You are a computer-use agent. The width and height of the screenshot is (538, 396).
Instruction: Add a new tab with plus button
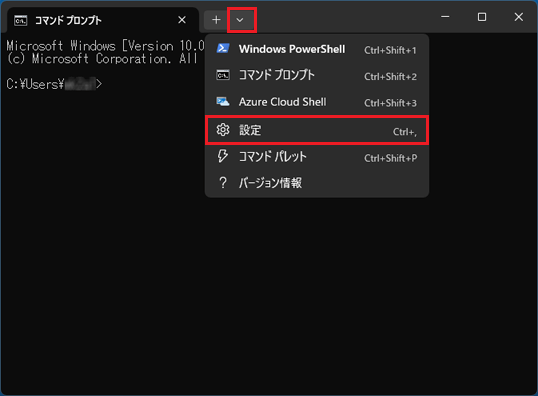coord(216,20)
